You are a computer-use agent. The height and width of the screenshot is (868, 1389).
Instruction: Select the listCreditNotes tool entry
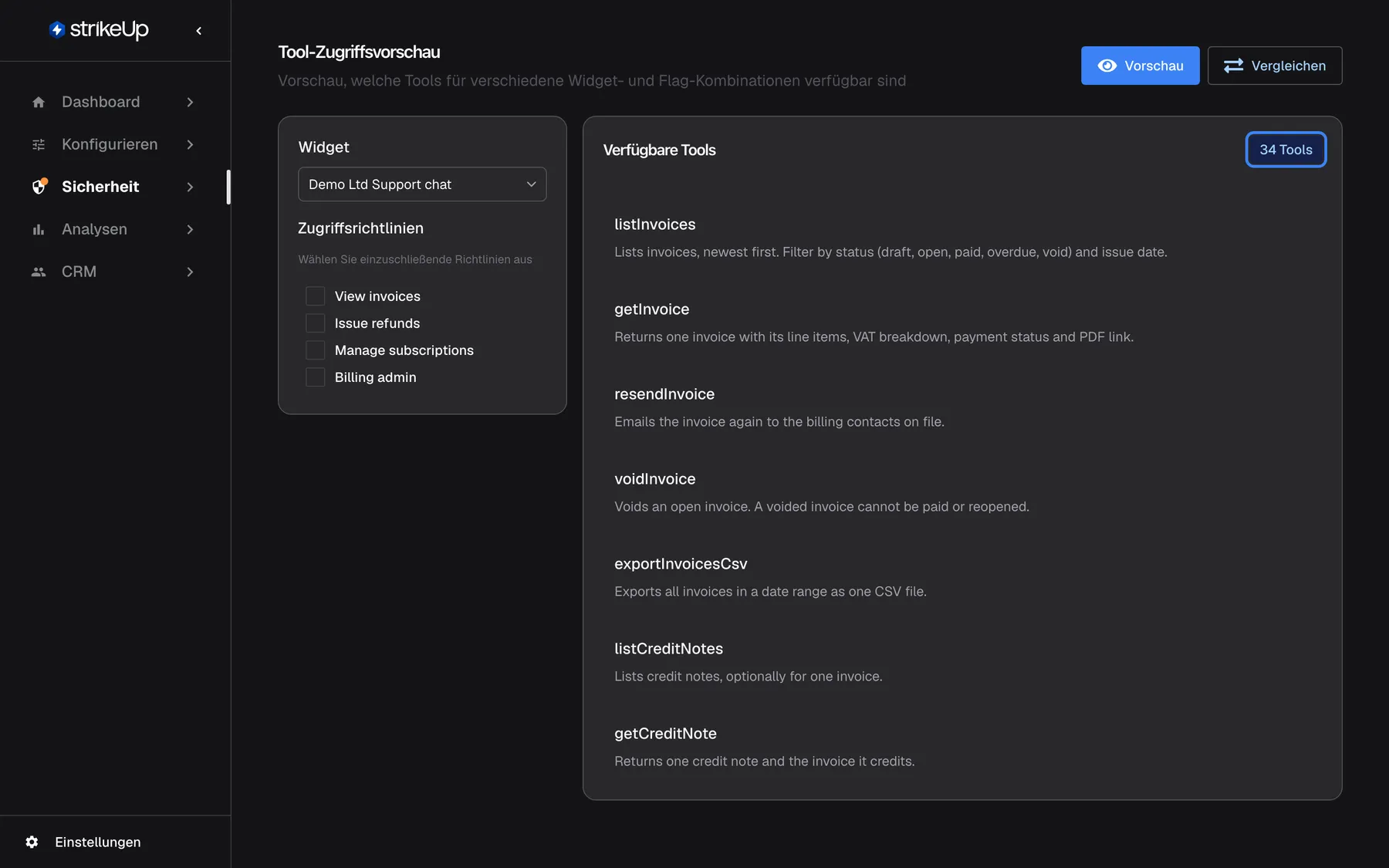point(961,662)
